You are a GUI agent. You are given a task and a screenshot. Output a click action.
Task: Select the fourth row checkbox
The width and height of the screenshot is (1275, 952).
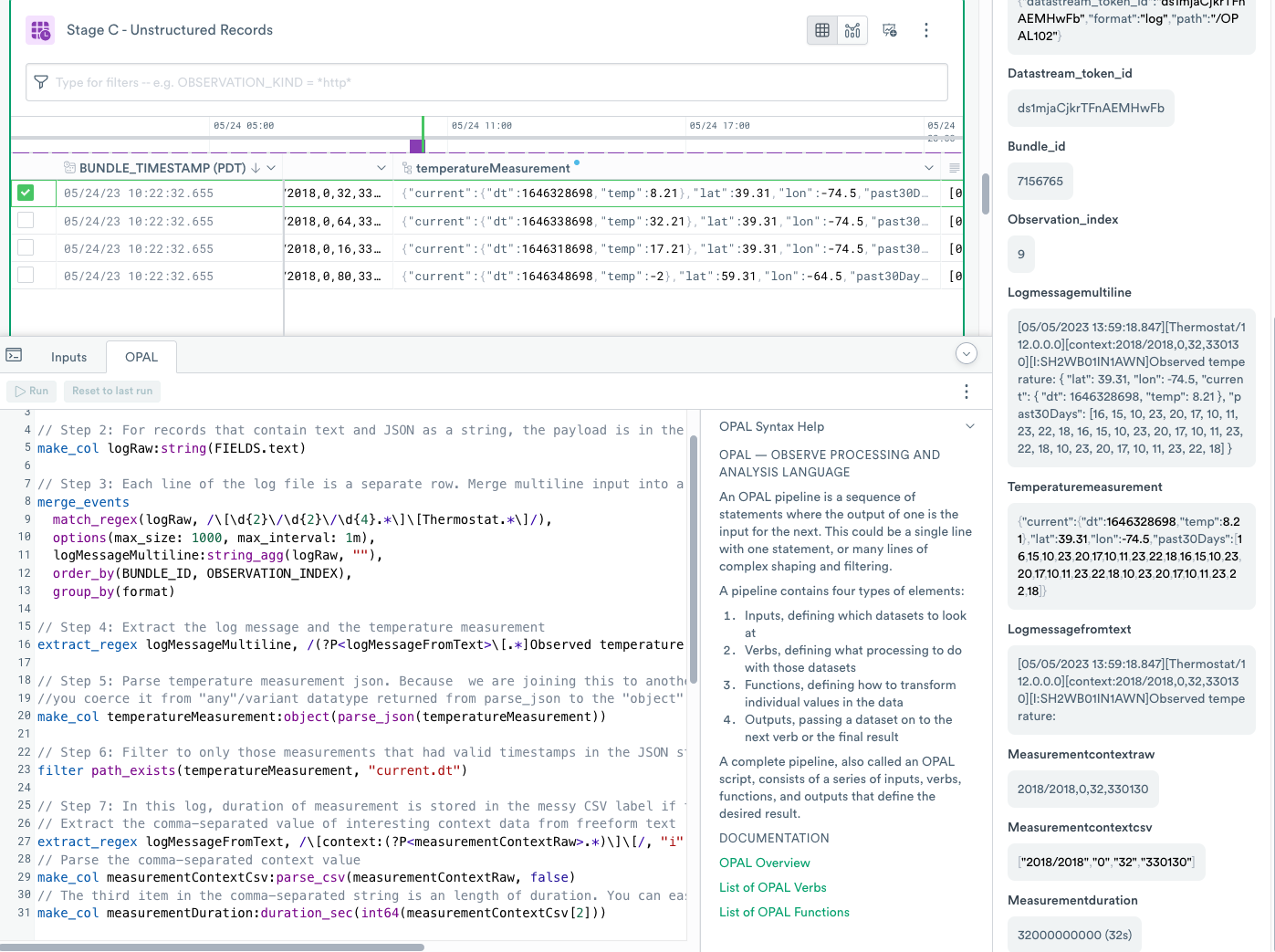click(x=26, y=275)
